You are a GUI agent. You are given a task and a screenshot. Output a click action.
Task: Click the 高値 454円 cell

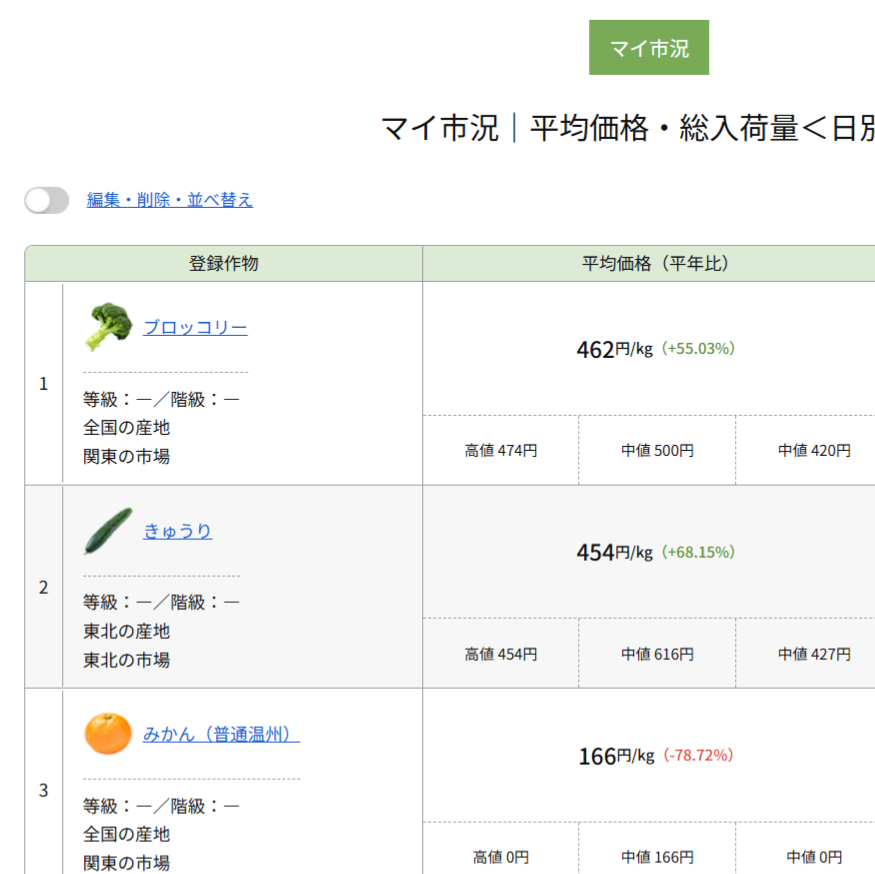click(501, 654)
